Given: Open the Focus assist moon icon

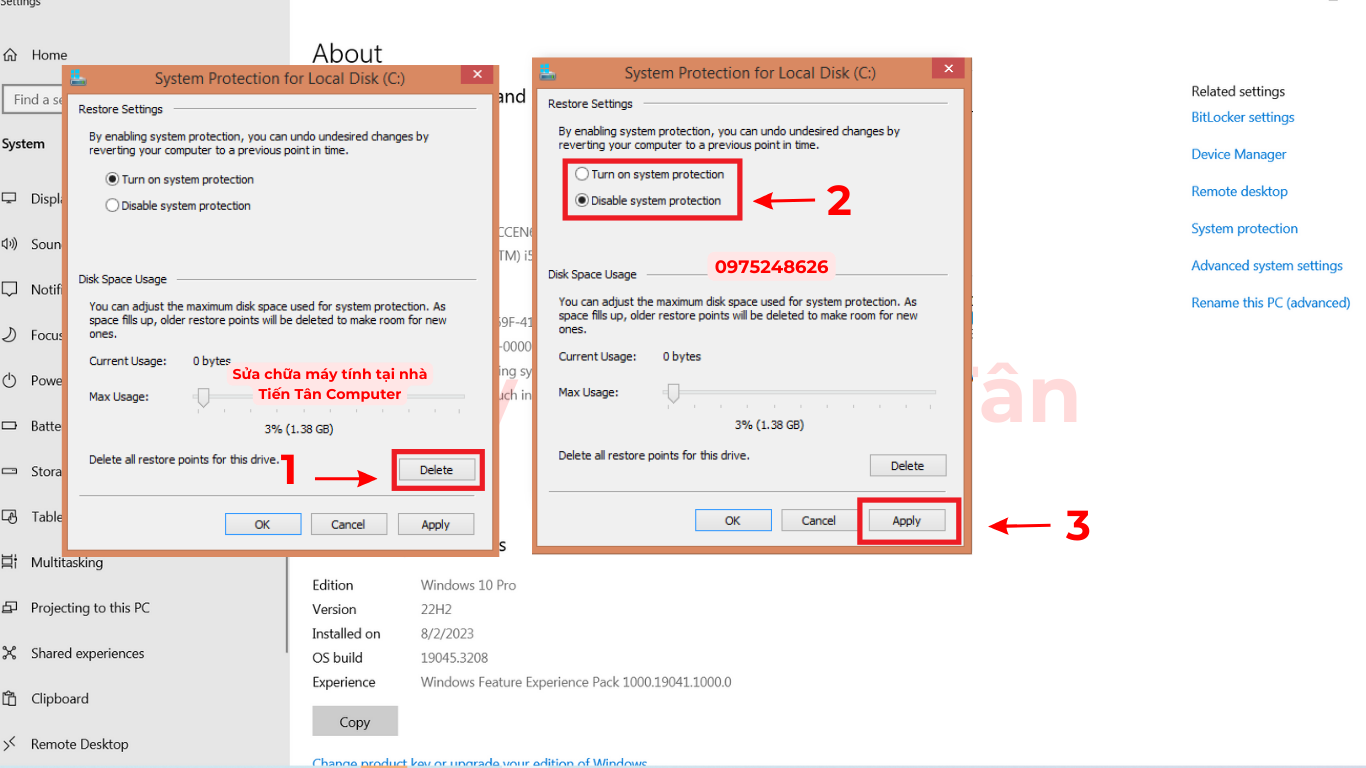Looking at the screenshot, I should click(x=10, y=335).
